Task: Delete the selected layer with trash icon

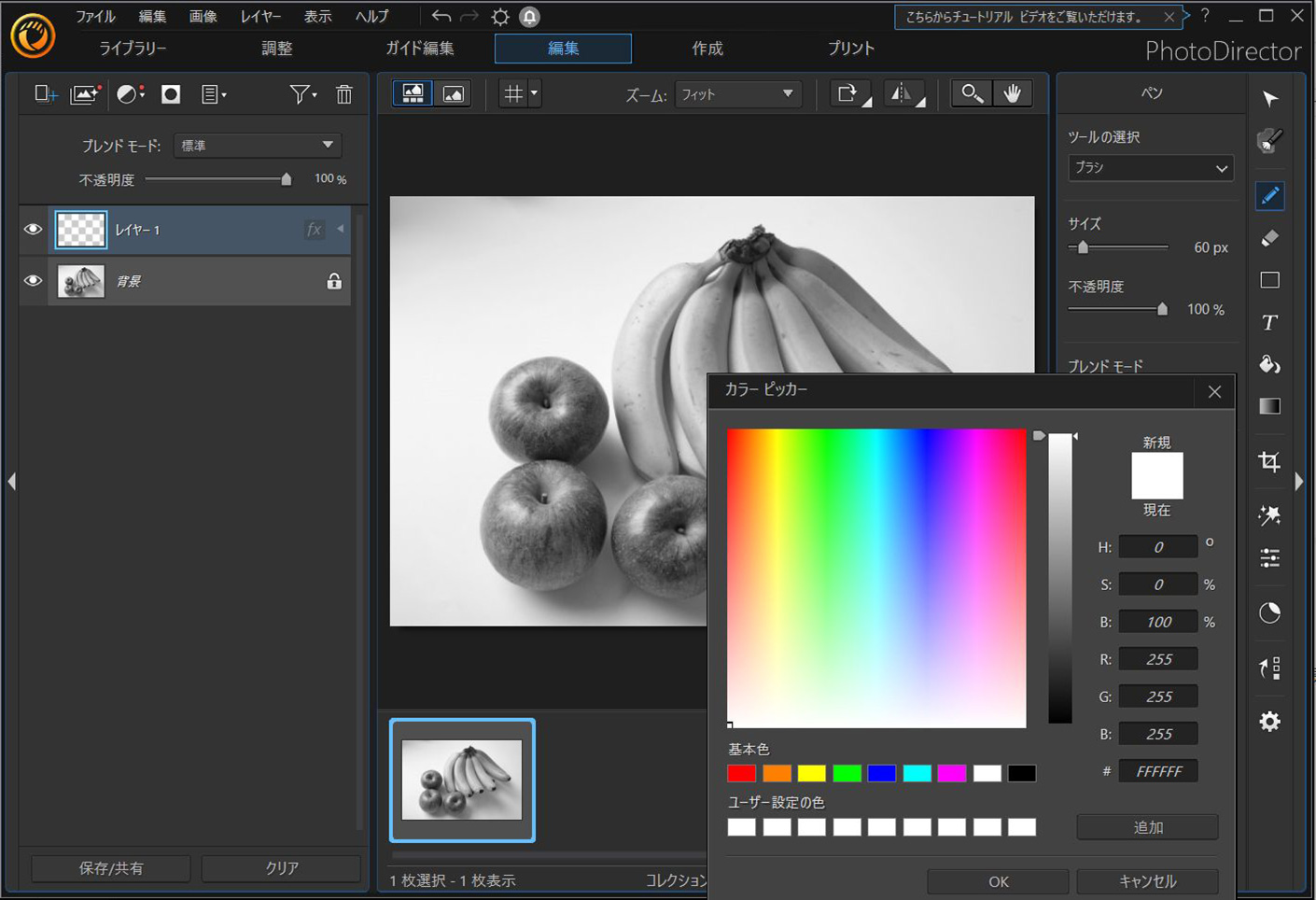Action: tap(344, 93)
